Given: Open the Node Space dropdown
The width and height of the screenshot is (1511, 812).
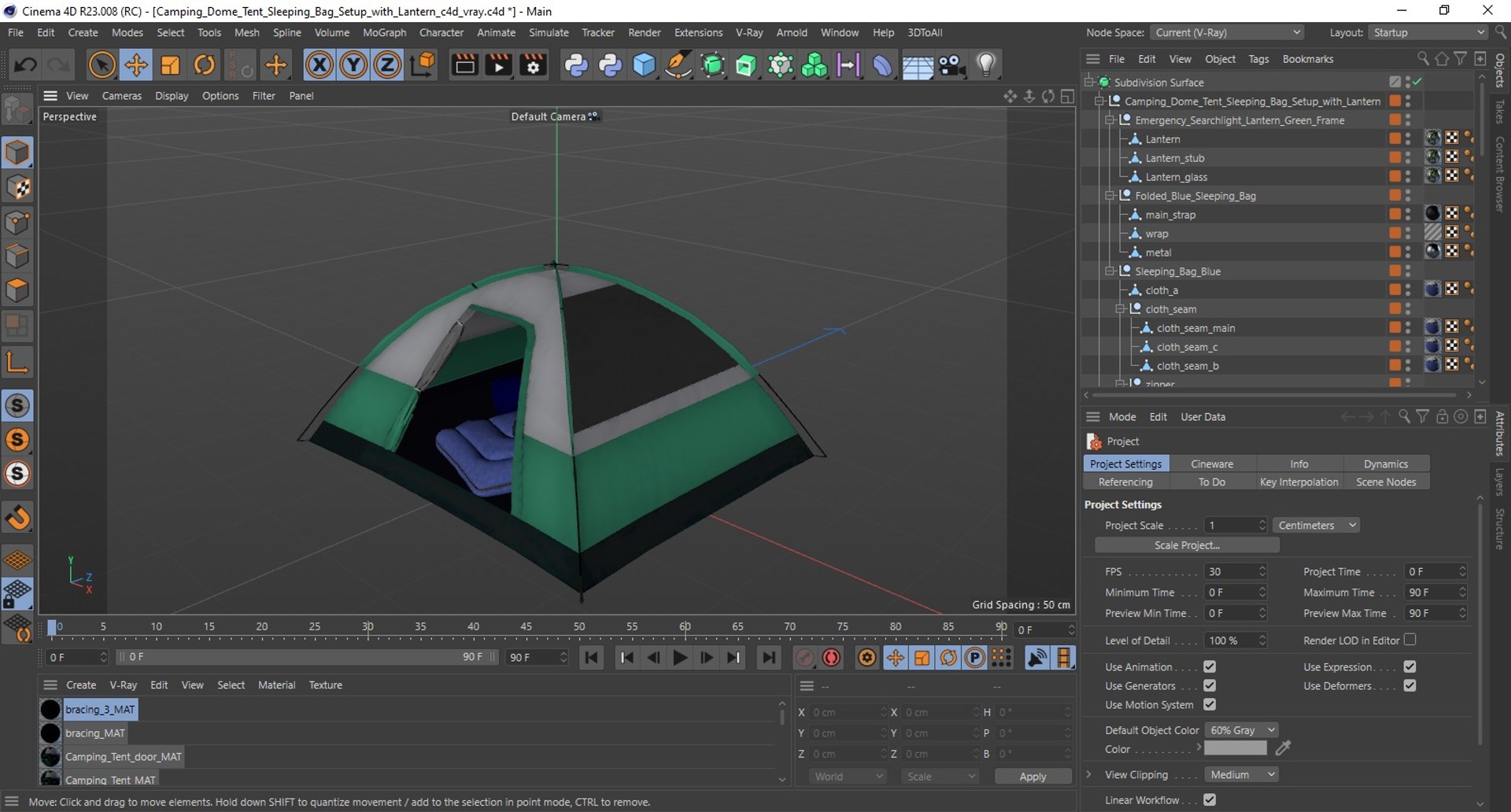Looking at the screenshot, I should coord(1227,33).
